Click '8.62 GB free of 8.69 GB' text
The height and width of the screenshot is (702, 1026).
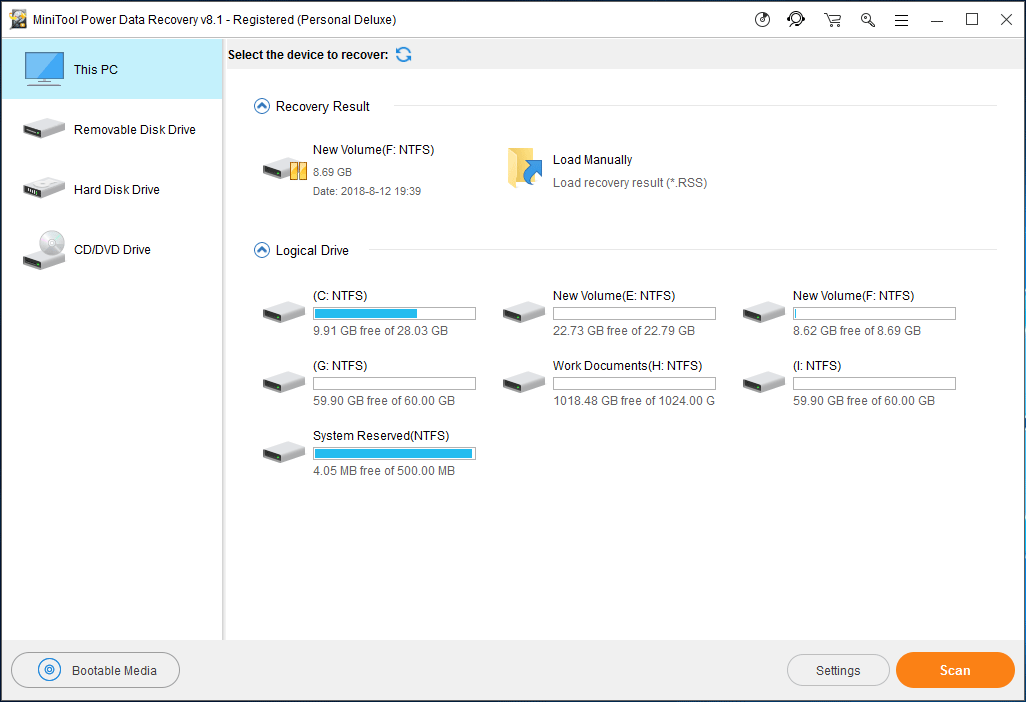(x=857, y=330)
